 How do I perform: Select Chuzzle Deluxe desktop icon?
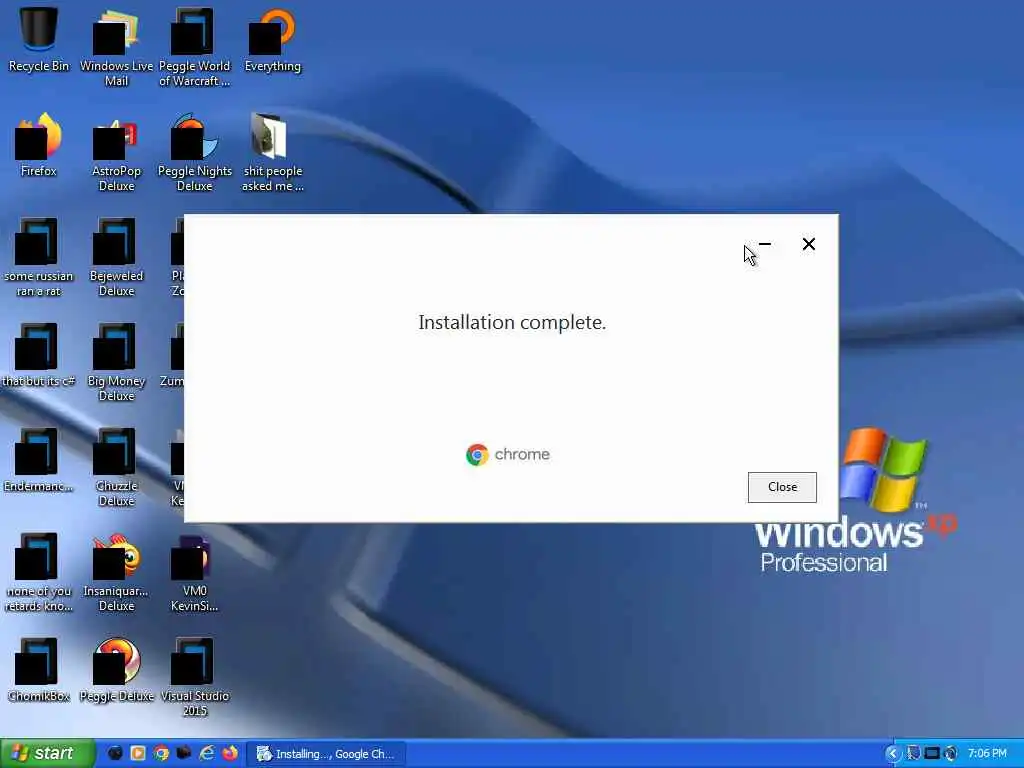(x=116, y=469)
